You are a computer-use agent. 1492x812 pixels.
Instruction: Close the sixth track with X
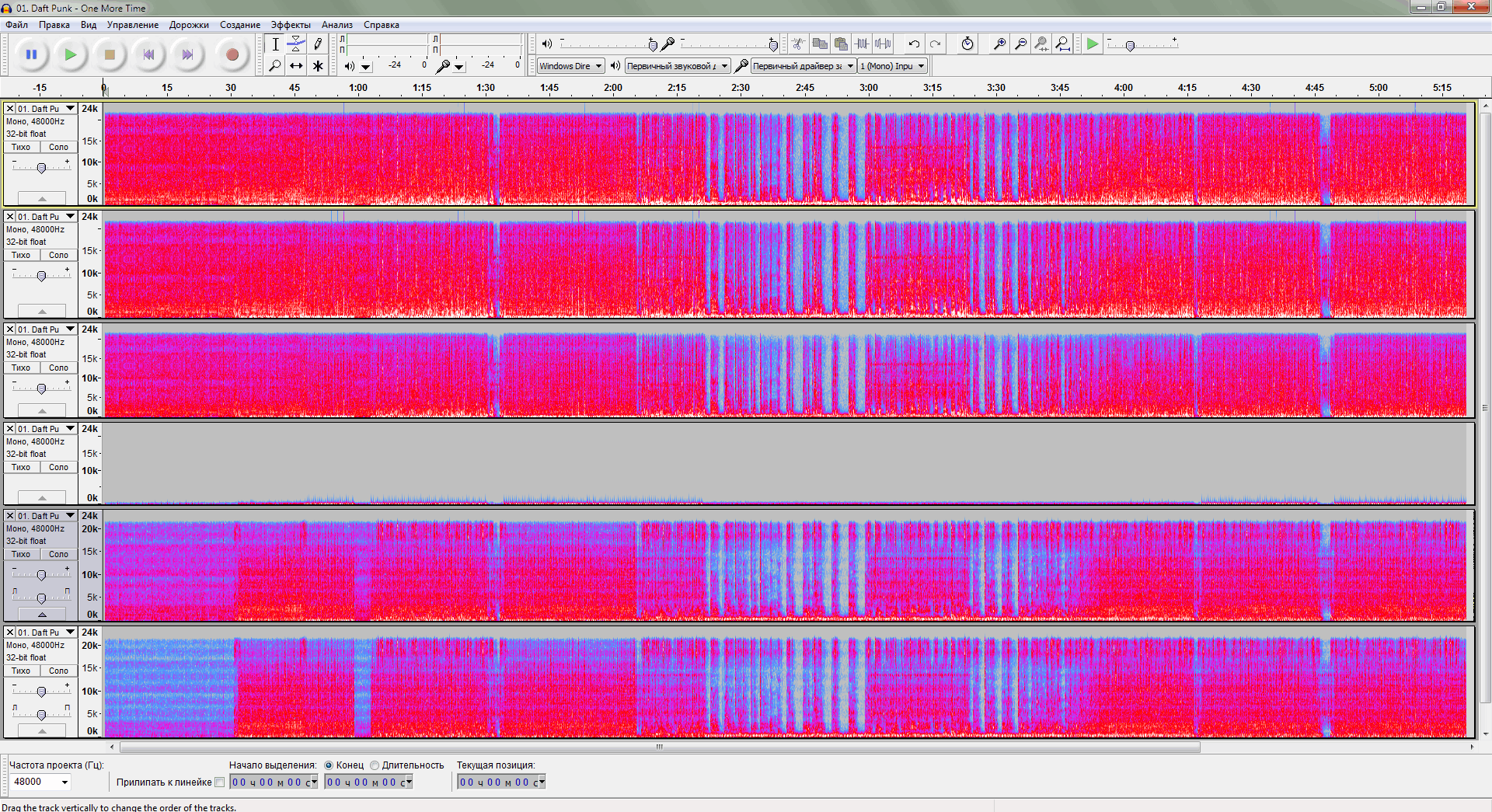[x=10, y=633]
